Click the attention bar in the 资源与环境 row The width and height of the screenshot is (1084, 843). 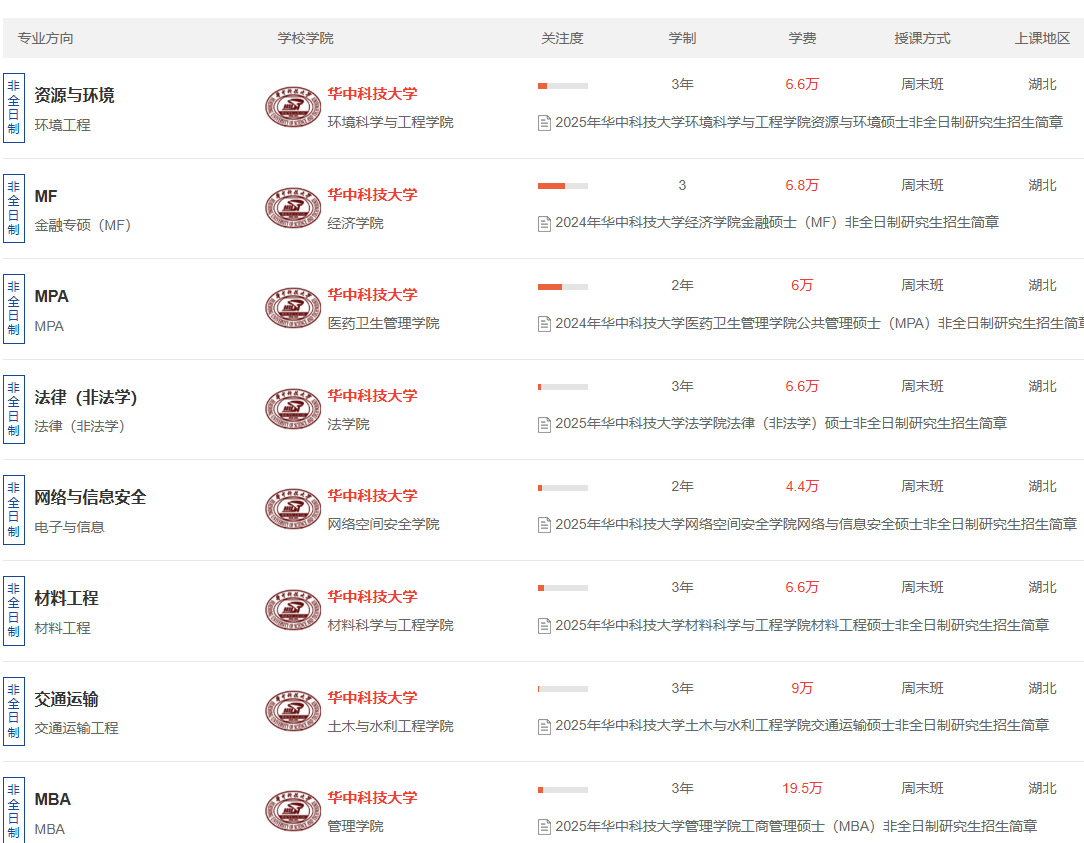pyautogui.click(x=563, y=86)
